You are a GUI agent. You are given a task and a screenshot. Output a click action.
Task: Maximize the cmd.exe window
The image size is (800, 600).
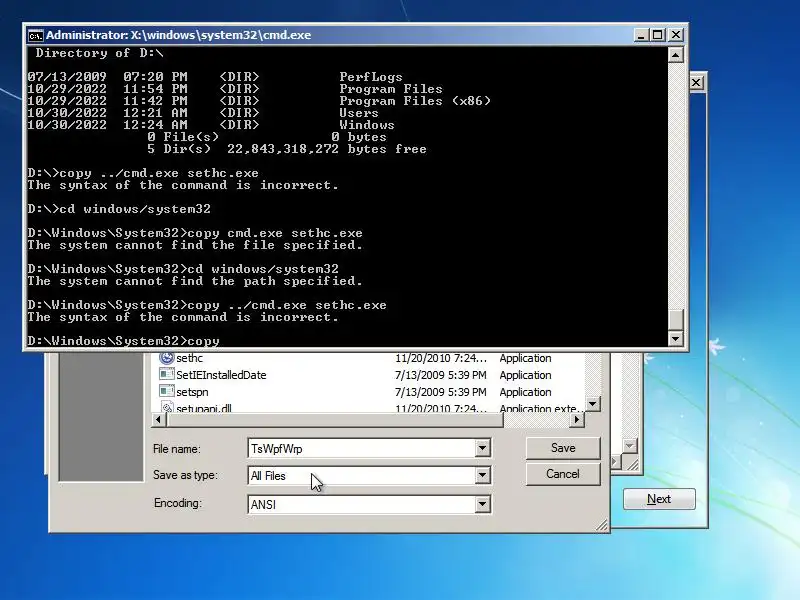tap(658, 35)
